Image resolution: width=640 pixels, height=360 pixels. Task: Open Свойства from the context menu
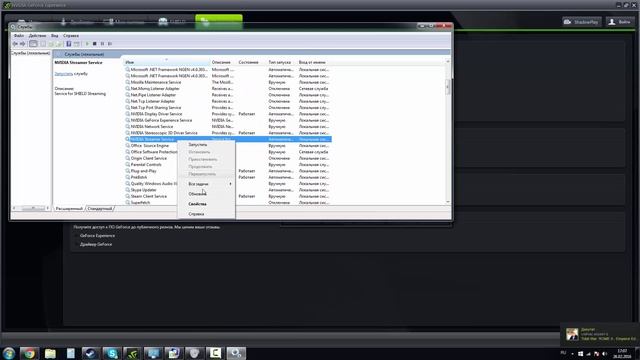coord(198,204)
